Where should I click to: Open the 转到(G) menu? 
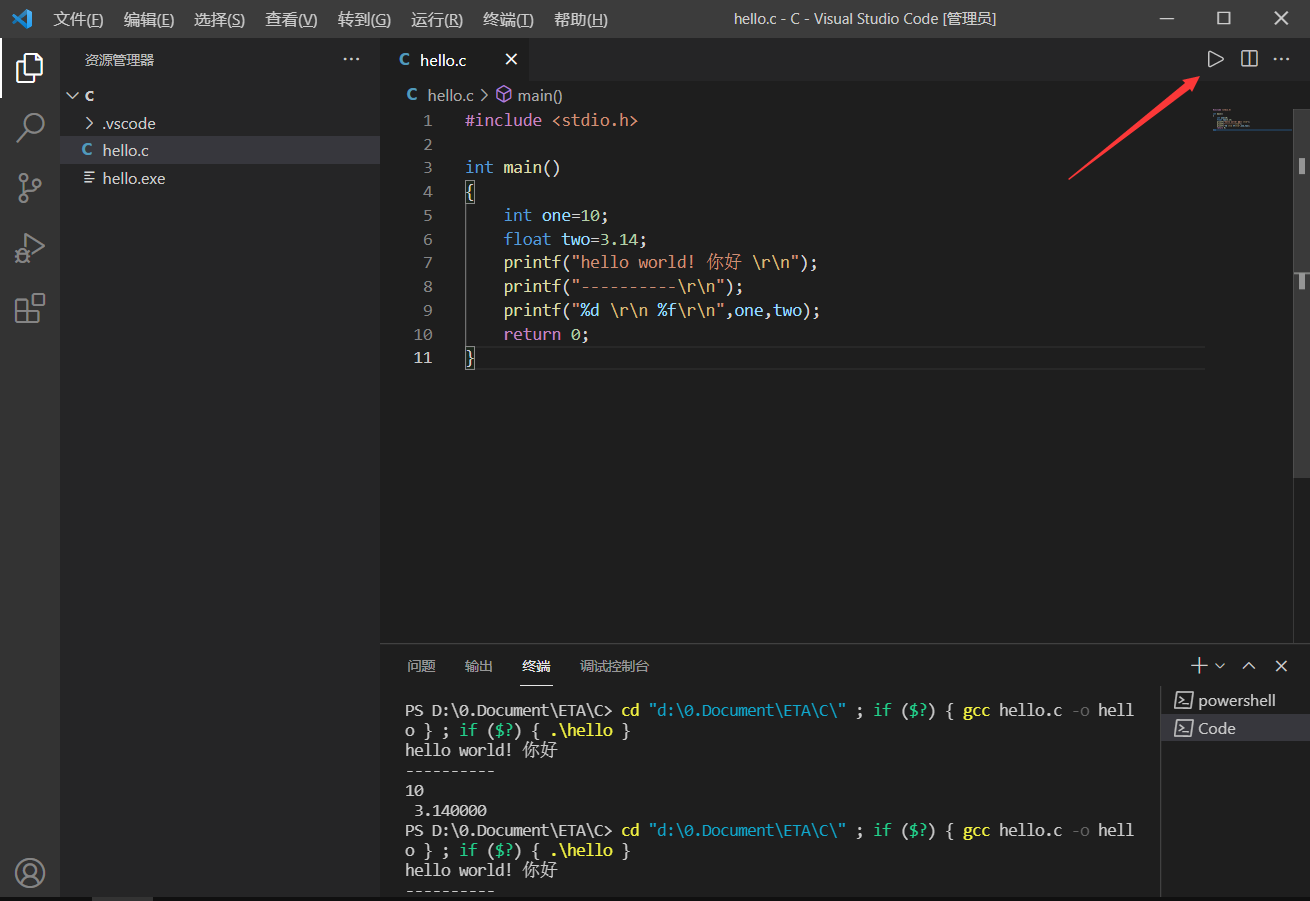click(x=364, y=20)
